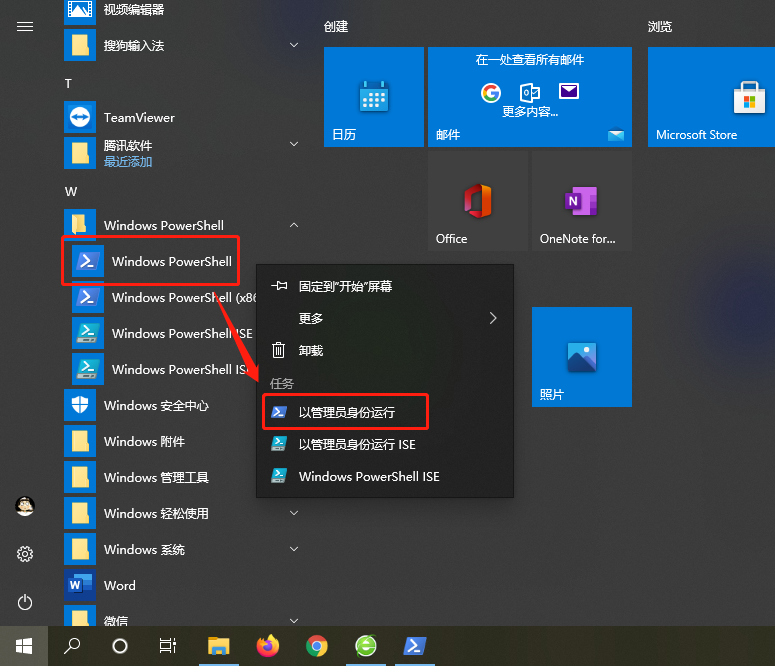The height and width of the screenshot is (666, 775).
Task: Click the 最近添加 label under 腾讯软件
Action: tap(128, 162)
